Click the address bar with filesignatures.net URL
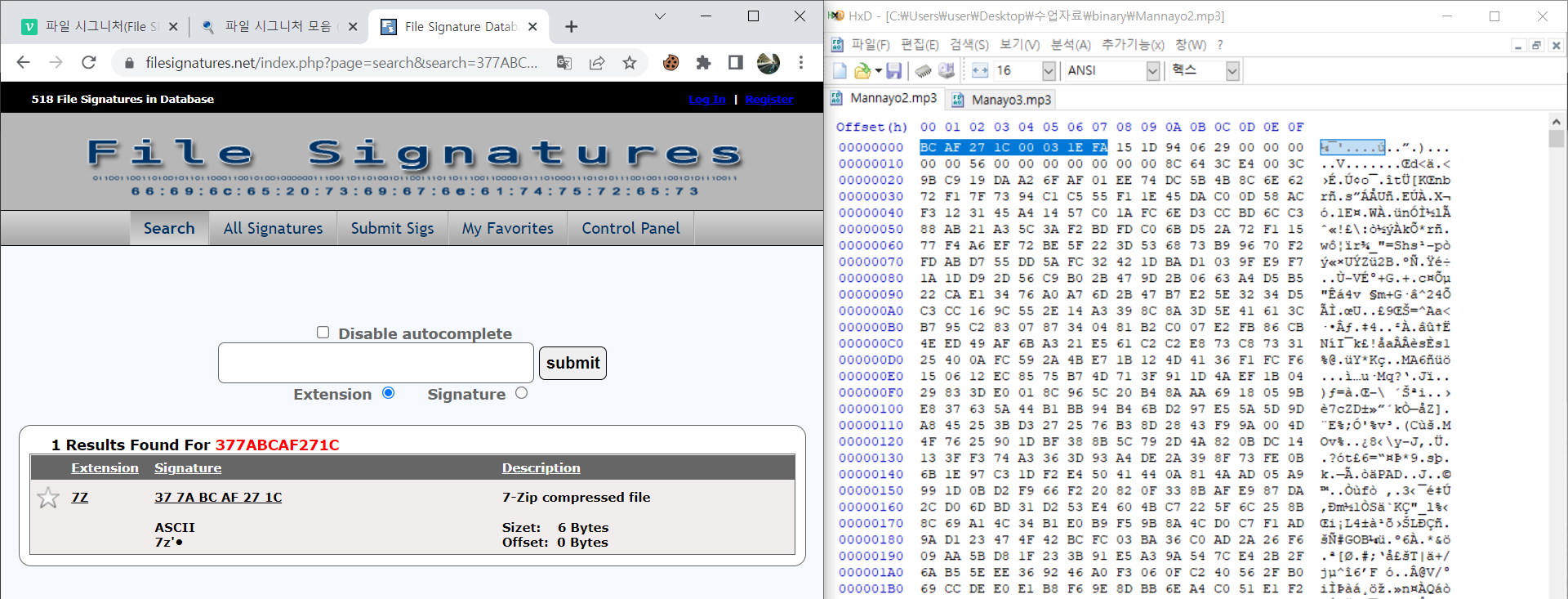This screenshot has width=1568, height=599. [341, 63]
